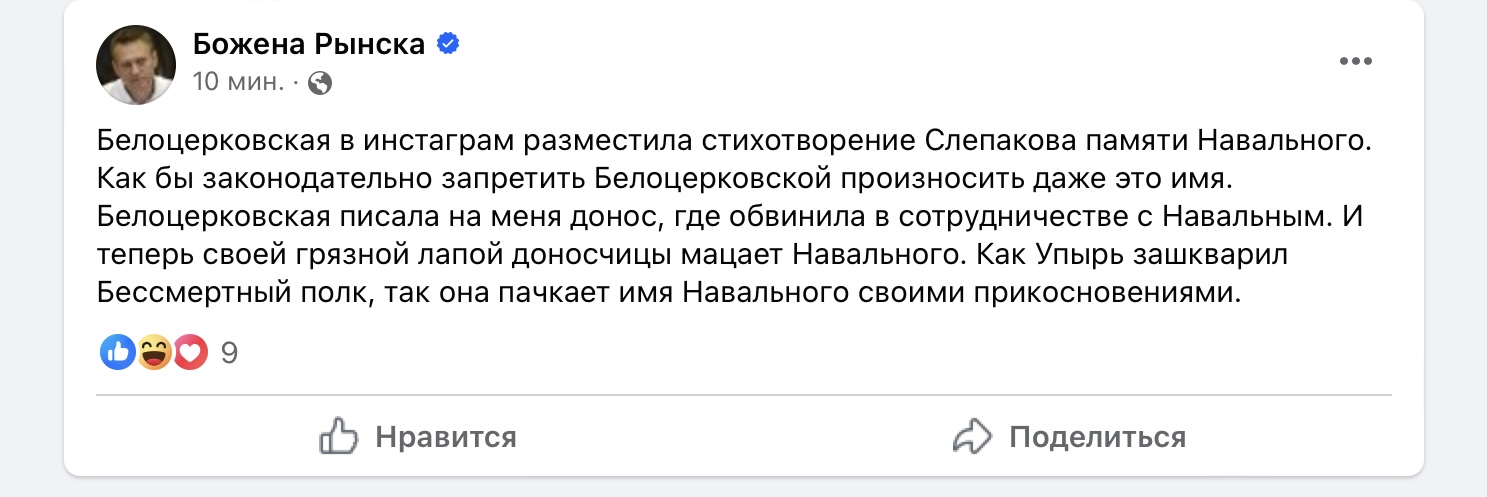
Task: Click the first post line mentioning Слепакова
Action: click(738, 141)
